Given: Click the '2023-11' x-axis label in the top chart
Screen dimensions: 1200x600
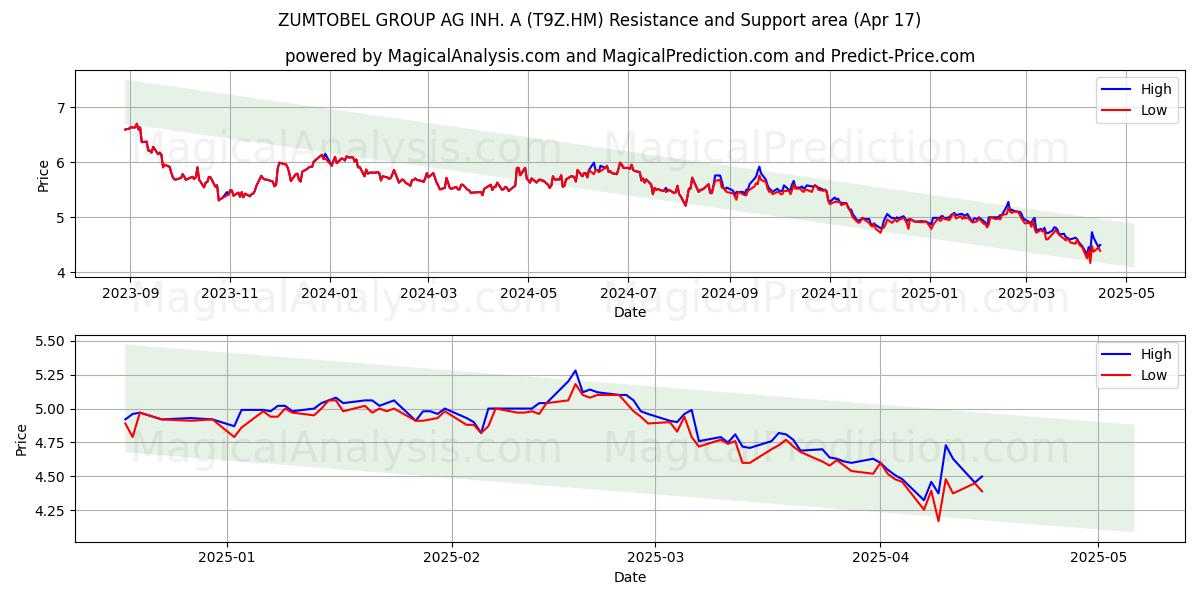Looking at the screenshot, I should [x=230, y=295].
